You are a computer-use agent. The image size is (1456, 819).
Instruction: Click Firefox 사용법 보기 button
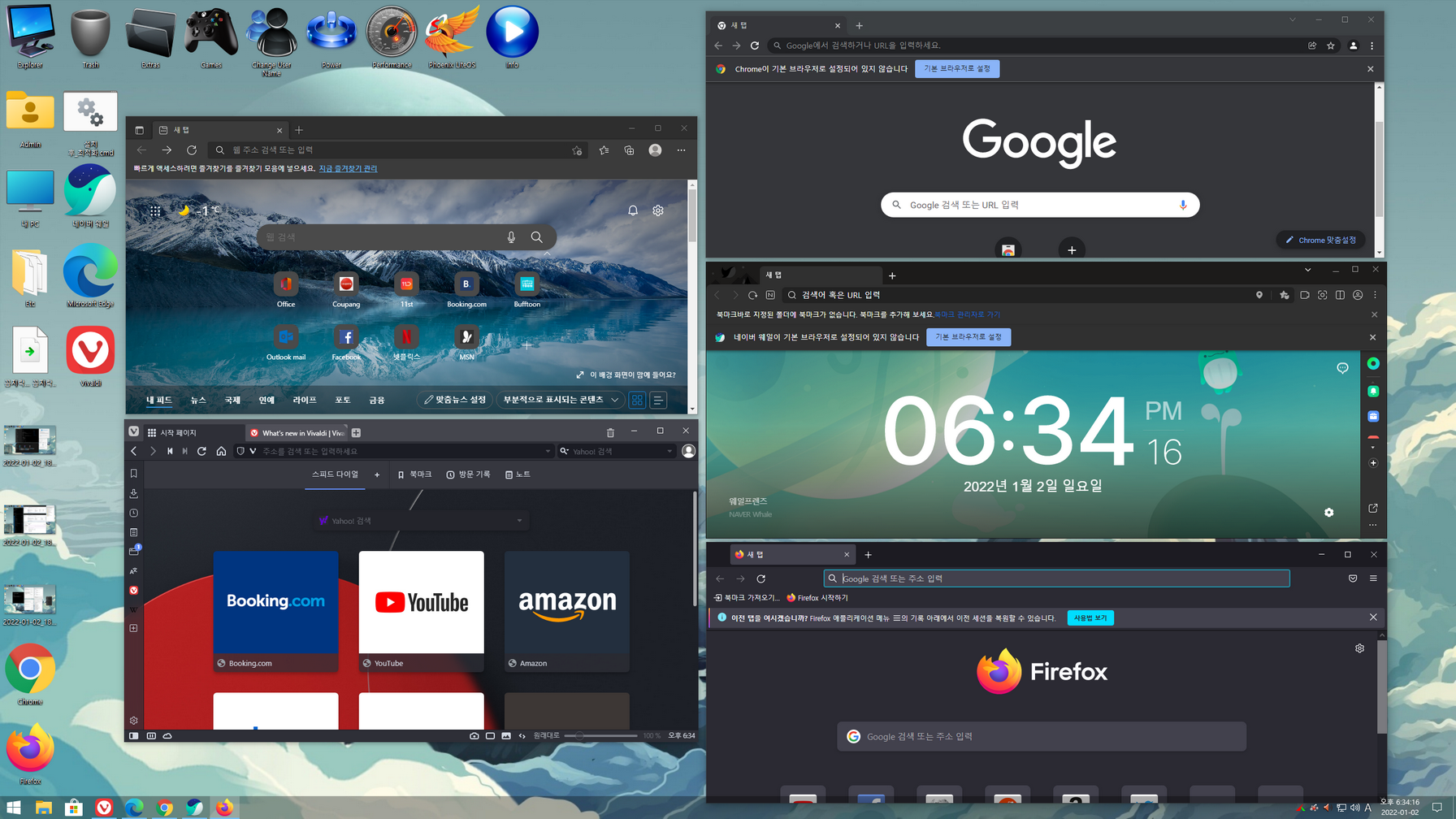tap(1090, 617)
